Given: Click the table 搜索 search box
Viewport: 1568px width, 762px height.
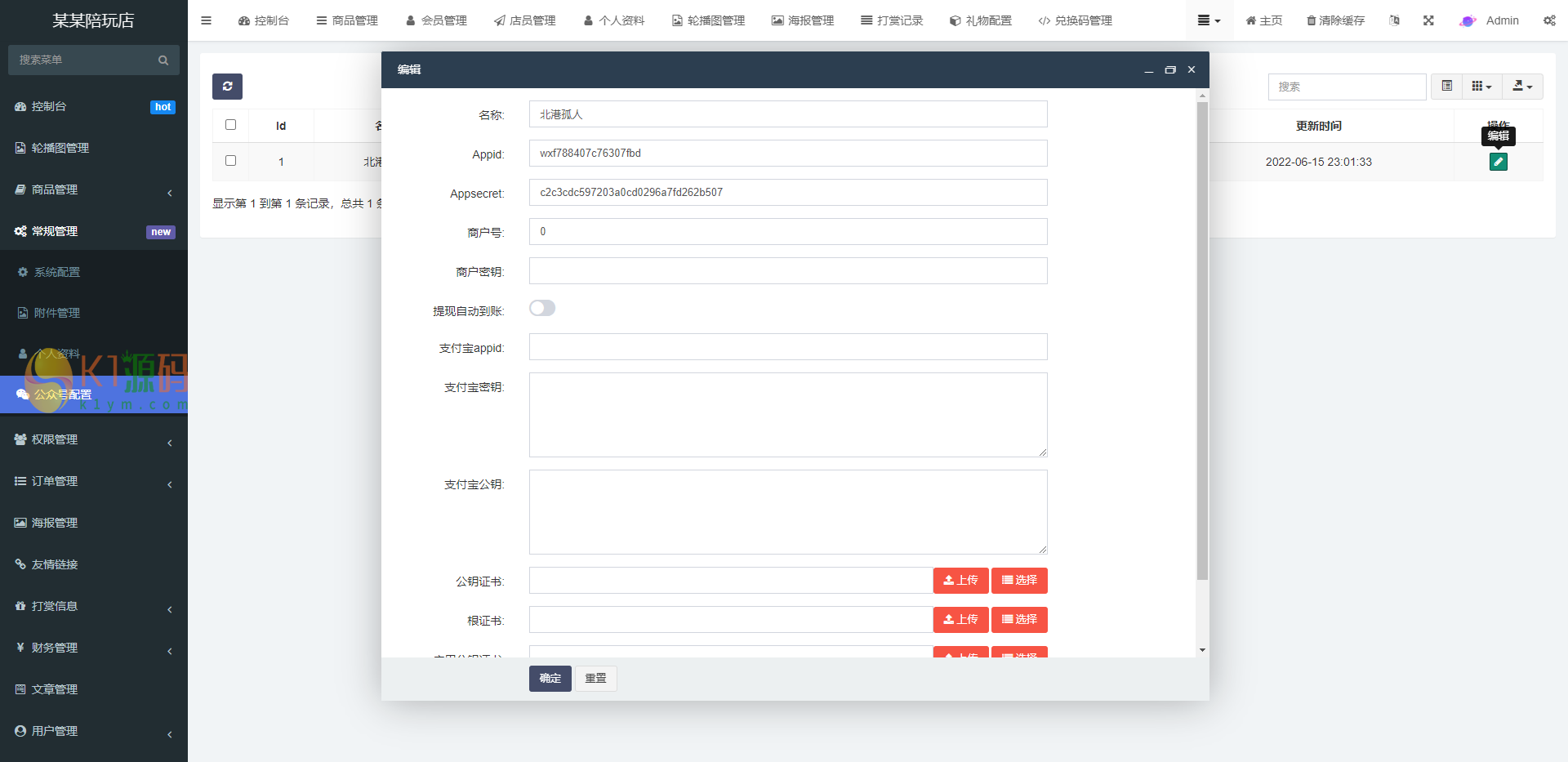Looking at the screenshot, I should tap(1347, 87).
